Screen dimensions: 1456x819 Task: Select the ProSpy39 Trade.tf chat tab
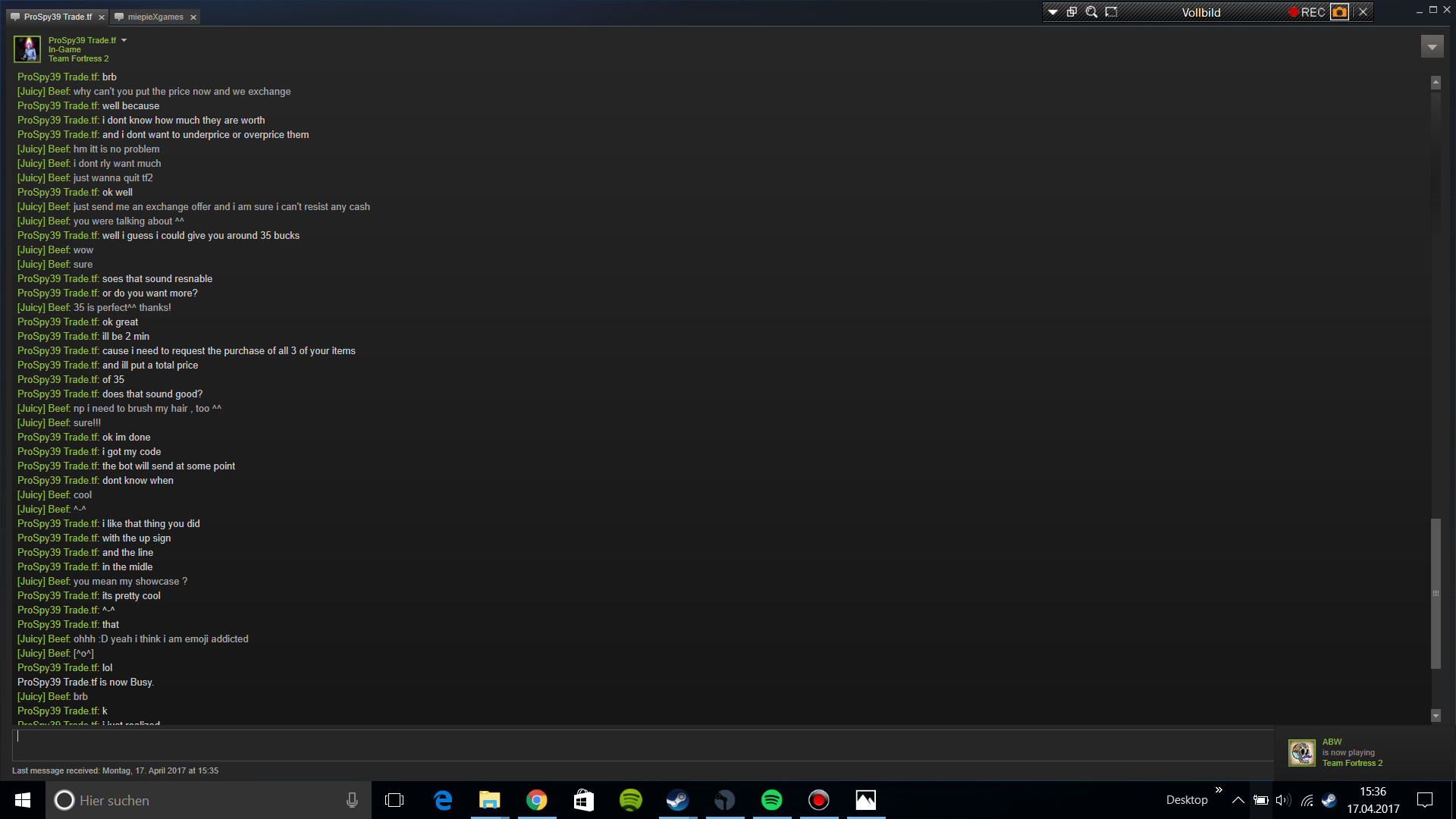click(57, 17)
